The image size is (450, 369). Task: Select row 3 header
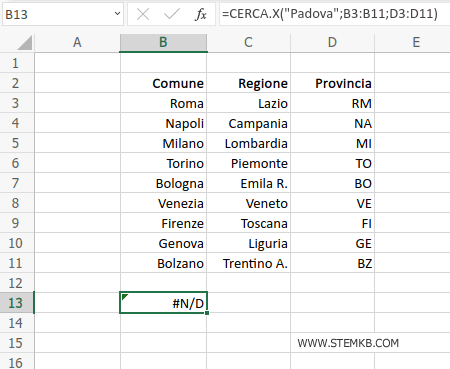click(17, 103)
